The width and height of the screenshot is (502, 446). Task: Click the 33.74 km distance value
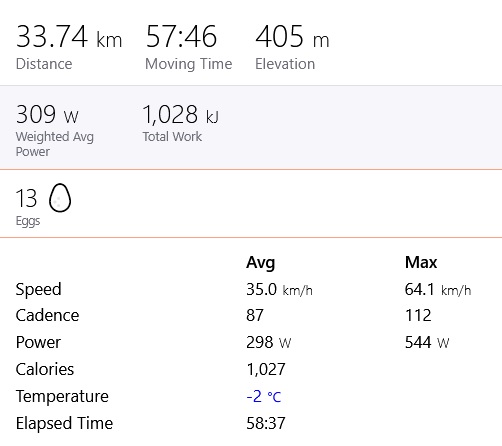click(x=69, y=37)
